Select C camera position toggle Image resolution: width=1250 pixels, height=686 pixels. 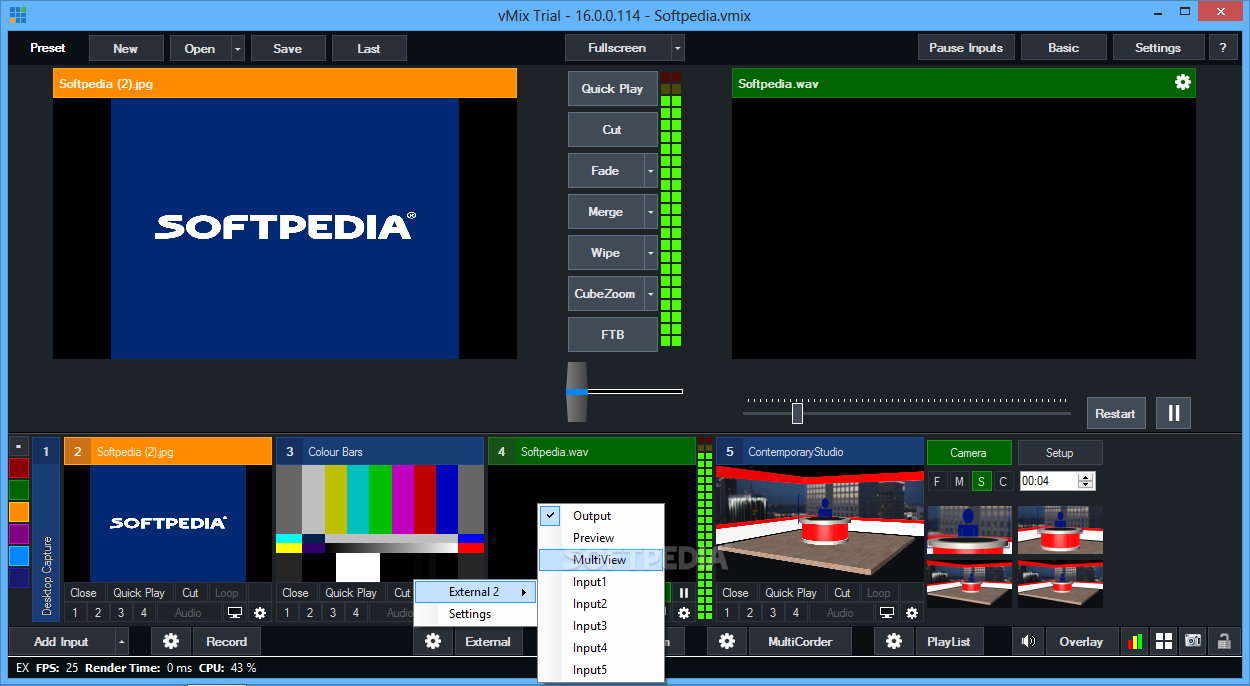pyautogui.click(x=1003, y=482)
